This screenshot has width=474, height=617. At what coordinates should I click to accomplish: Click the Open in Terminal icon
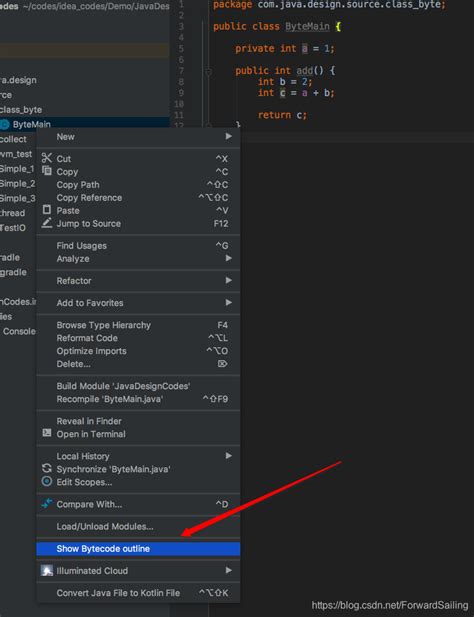(47, 433)
